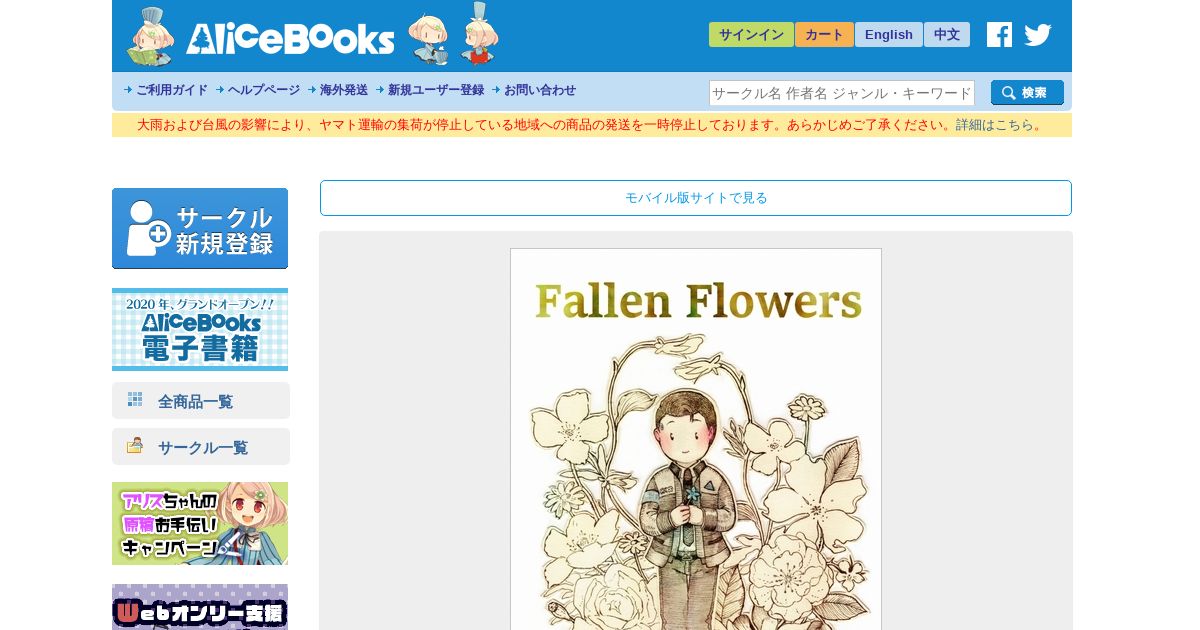Focus the circle and keyword search field

(842, 93)
